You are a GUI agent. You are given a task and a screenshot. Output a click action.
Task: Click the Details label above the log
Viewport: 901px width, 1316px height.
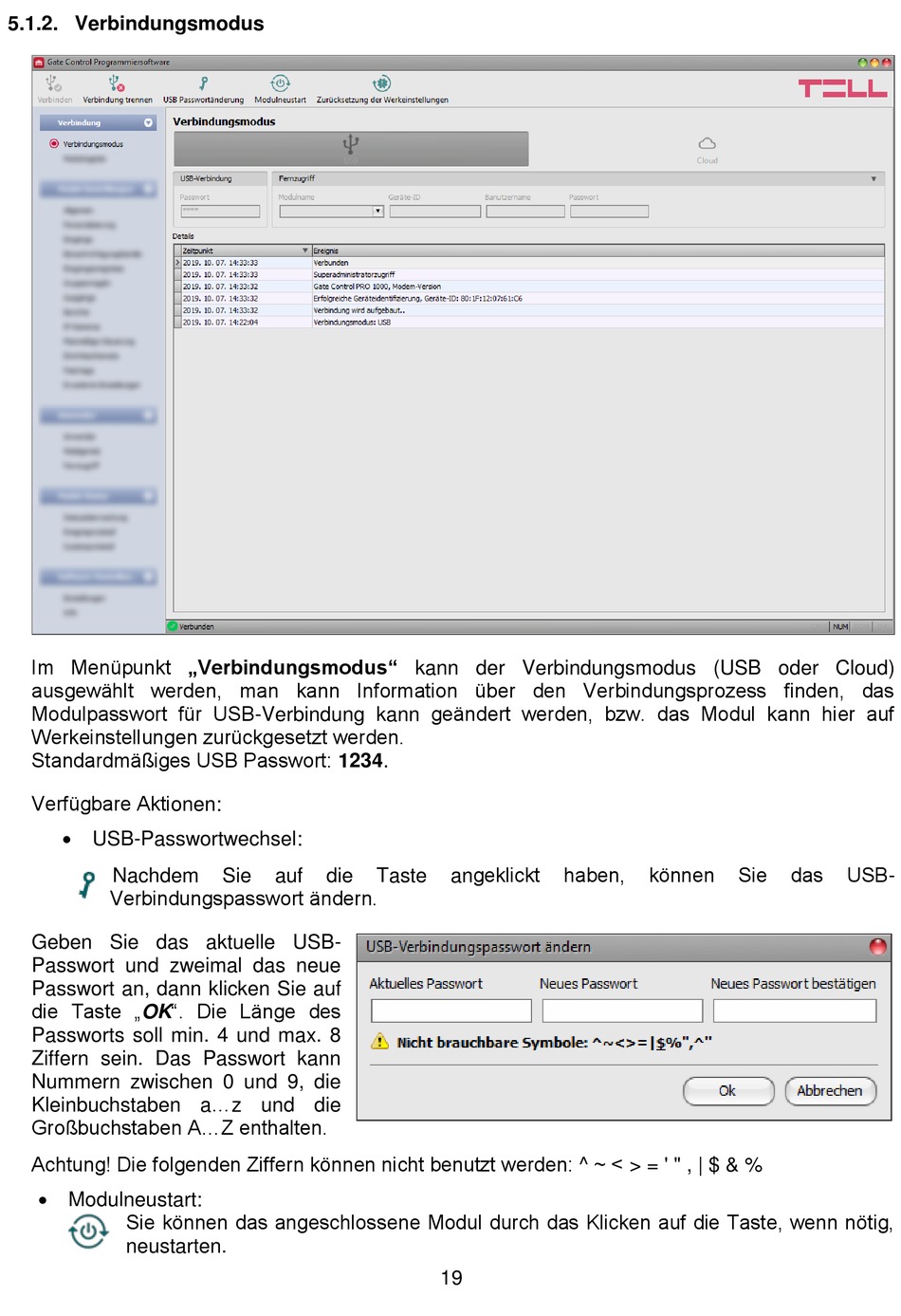pyautogui.click(x=183, y=236)
